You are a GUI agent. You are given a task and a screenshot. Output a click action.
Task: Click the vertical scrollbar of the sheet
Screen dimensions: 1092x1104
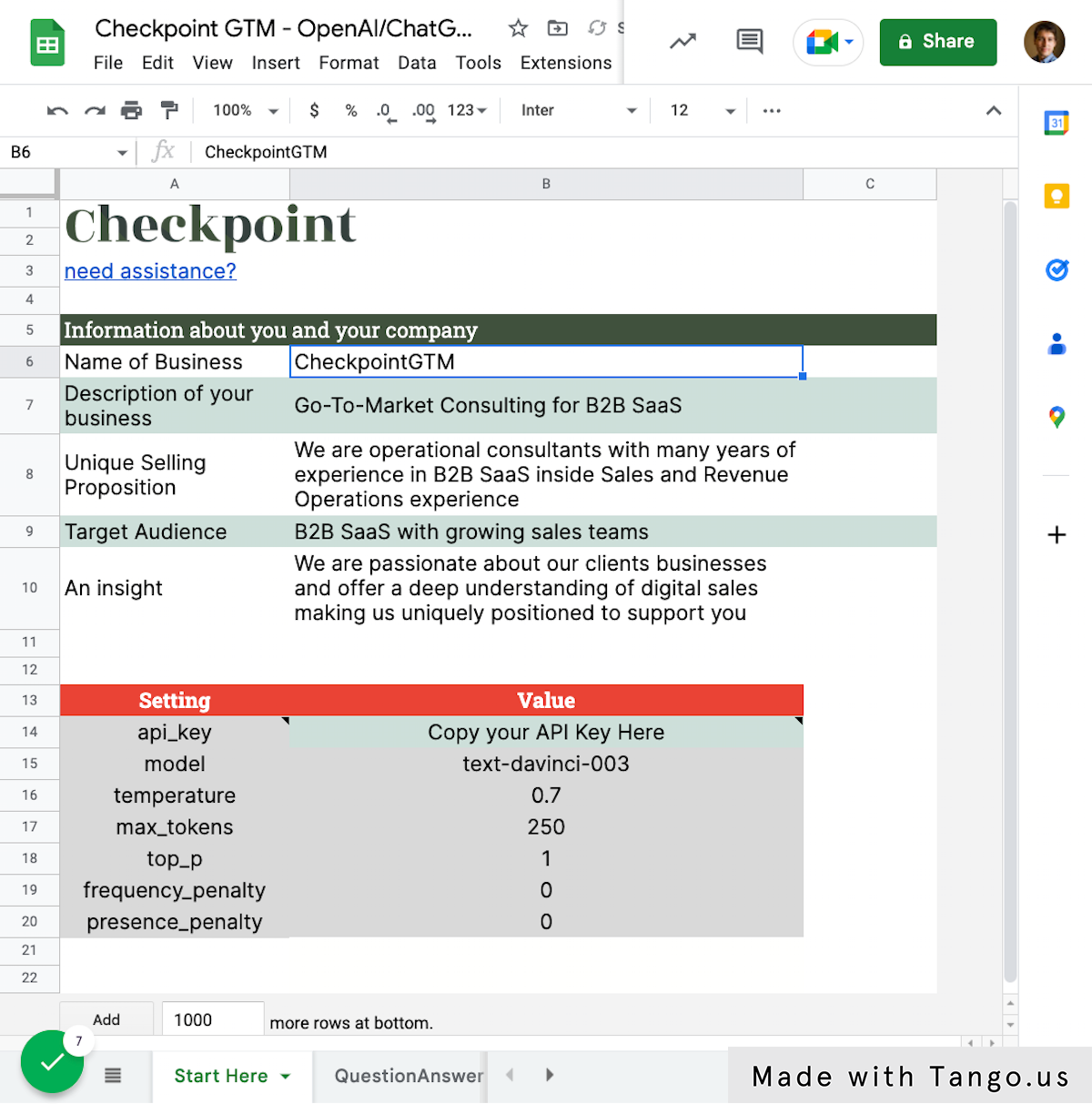[1010, 592]
